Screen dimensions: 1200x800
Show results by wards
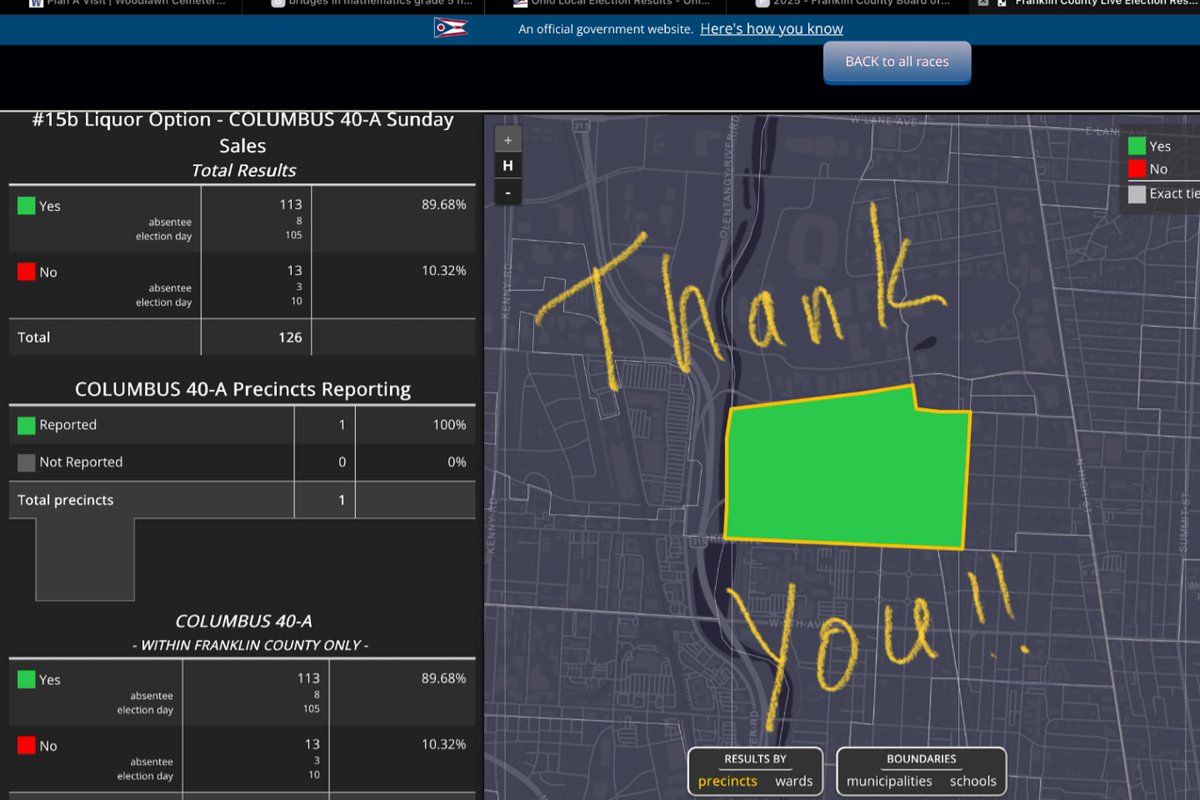pyautogui.click(x=794, y=781)
